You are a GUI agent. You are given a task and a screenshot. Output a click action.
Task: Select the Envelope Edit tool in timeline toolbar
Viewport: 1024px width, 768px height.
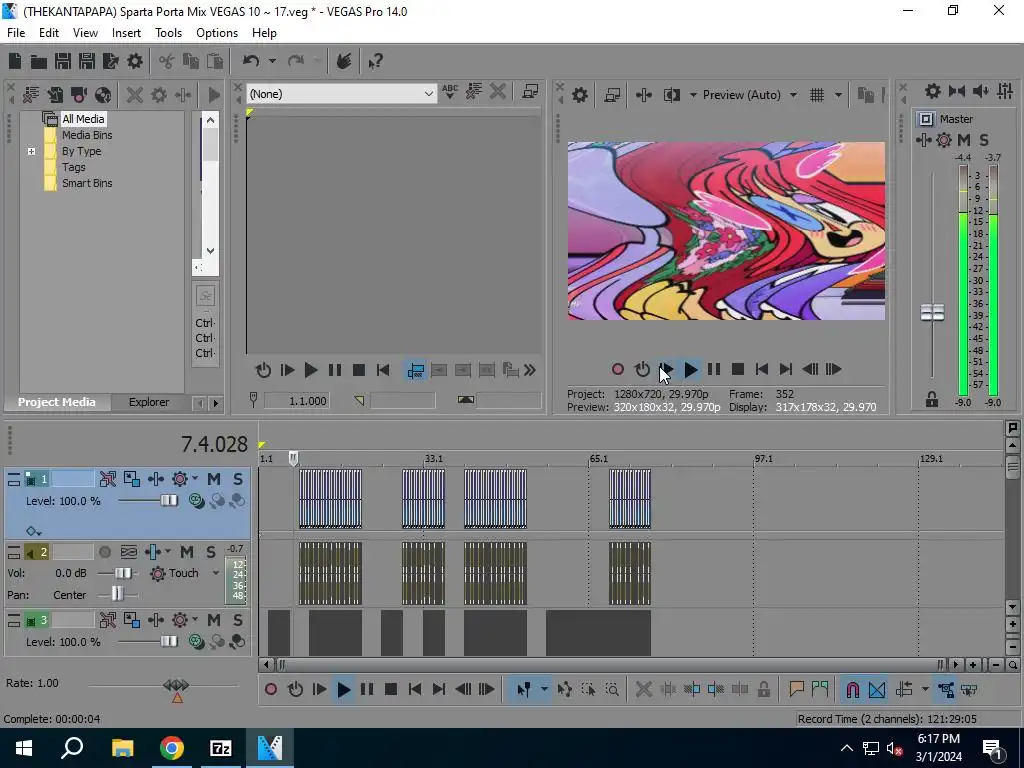pyautogui.click(x=564, y=690)
